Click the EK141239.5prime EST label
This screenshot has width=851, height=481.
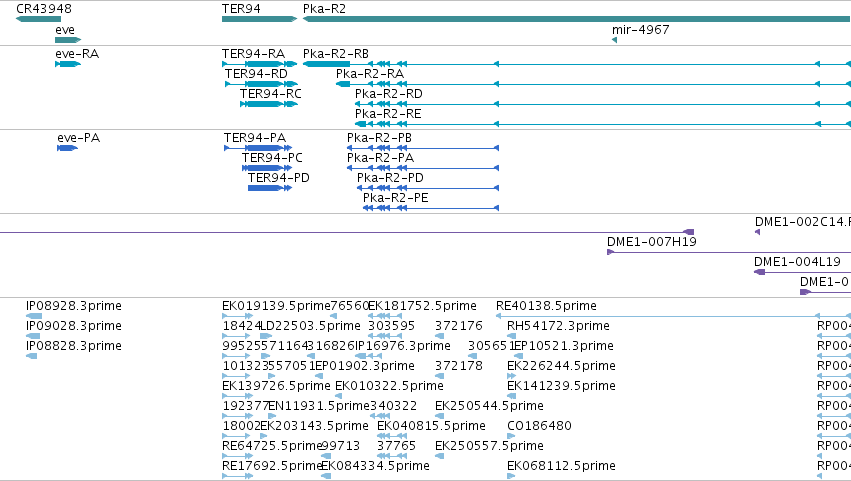coord(561,387)
